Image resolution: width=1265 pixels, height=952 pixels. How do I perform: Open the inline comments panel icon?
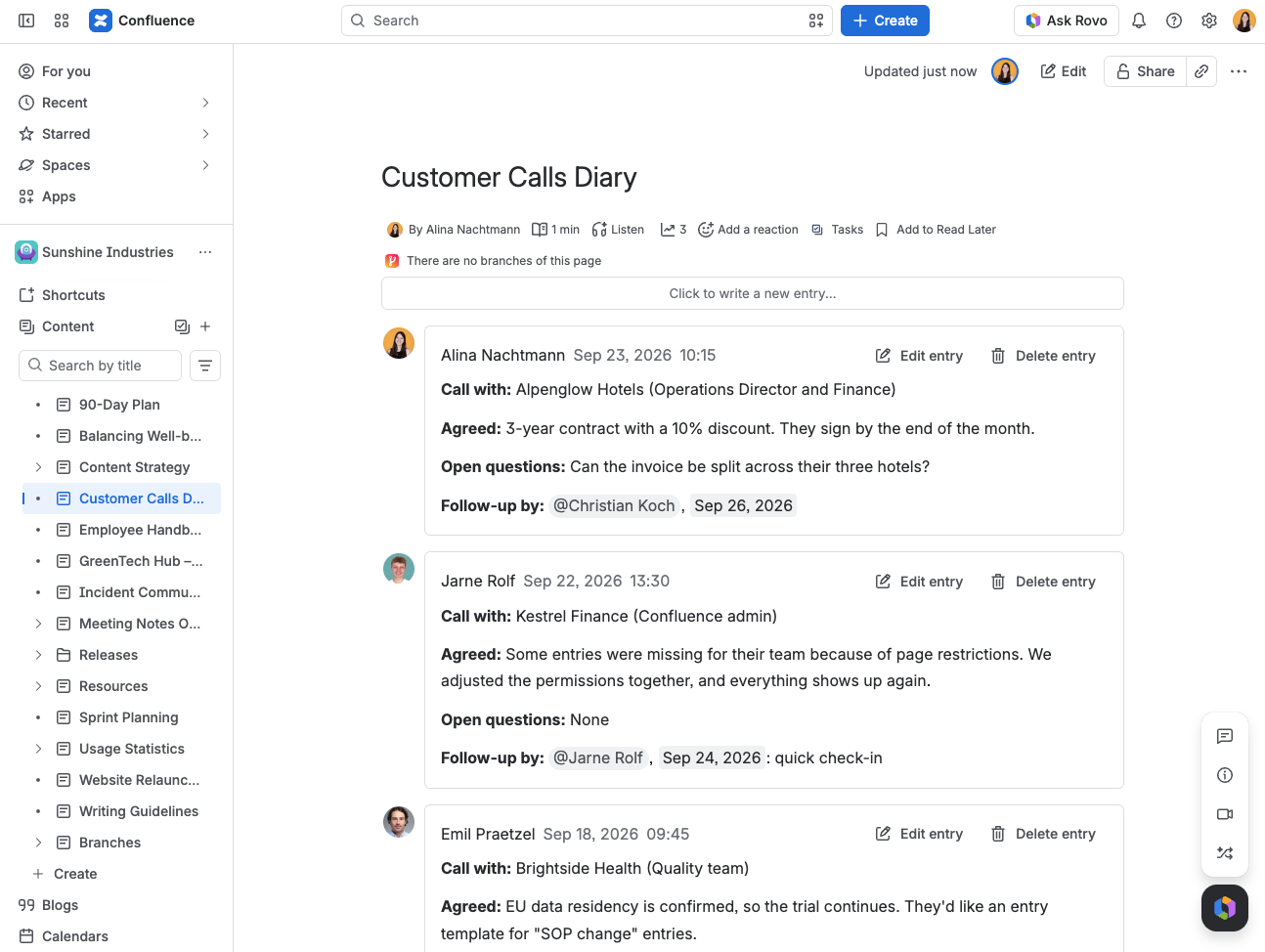(1225, 736)
